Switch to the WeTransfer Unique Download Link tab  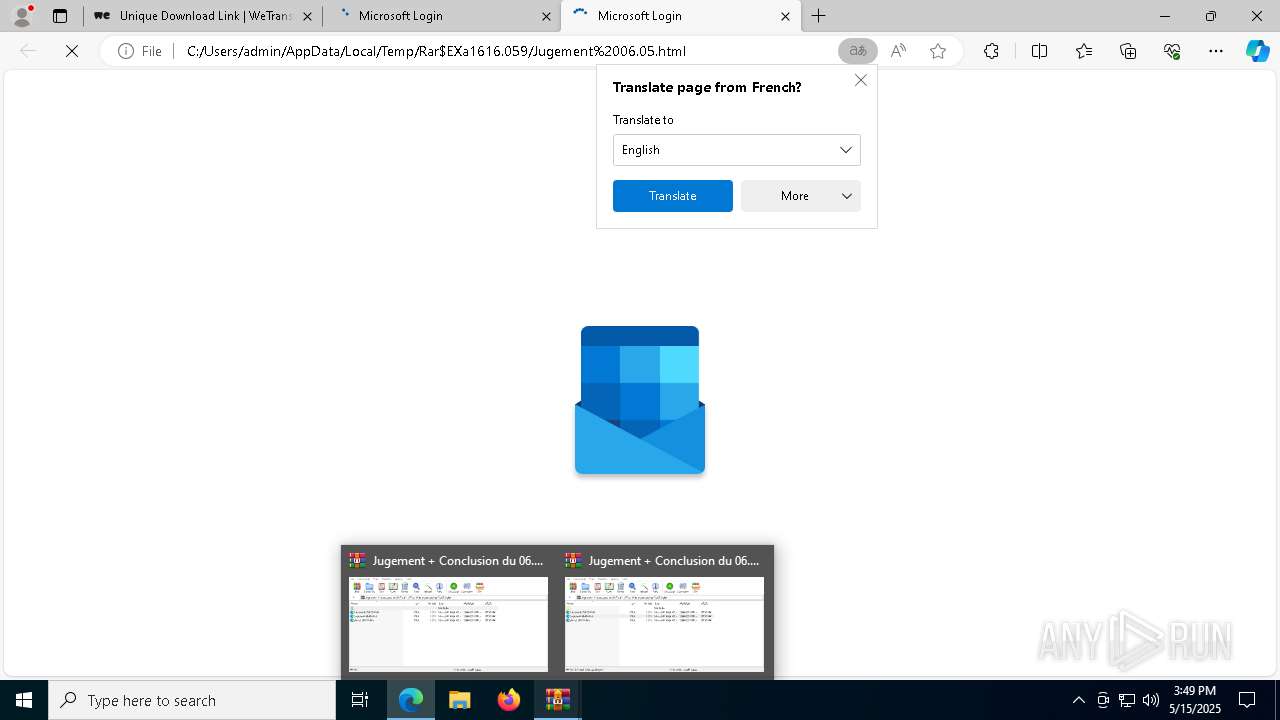click(203, 16)
